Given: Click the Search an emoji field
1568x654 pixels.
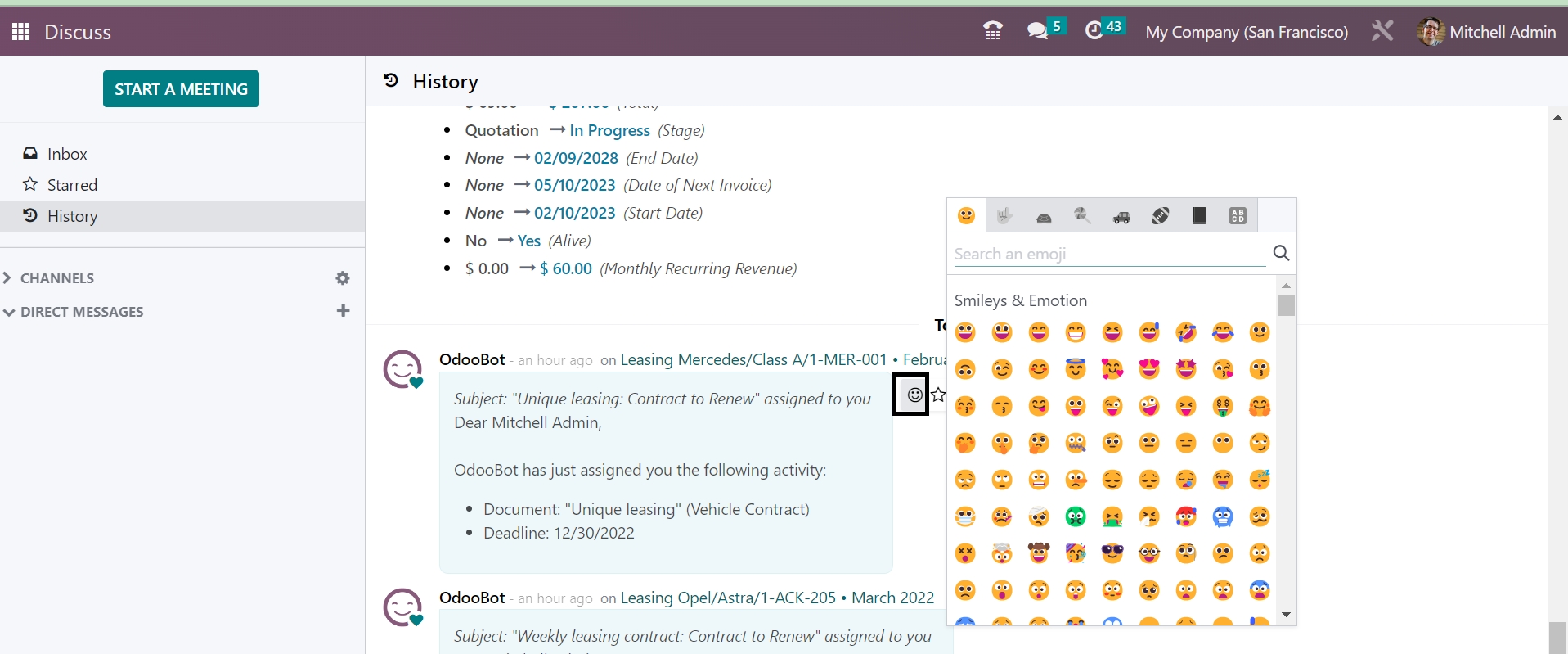Looking at the screenshot, I should tap(1108, 255).
